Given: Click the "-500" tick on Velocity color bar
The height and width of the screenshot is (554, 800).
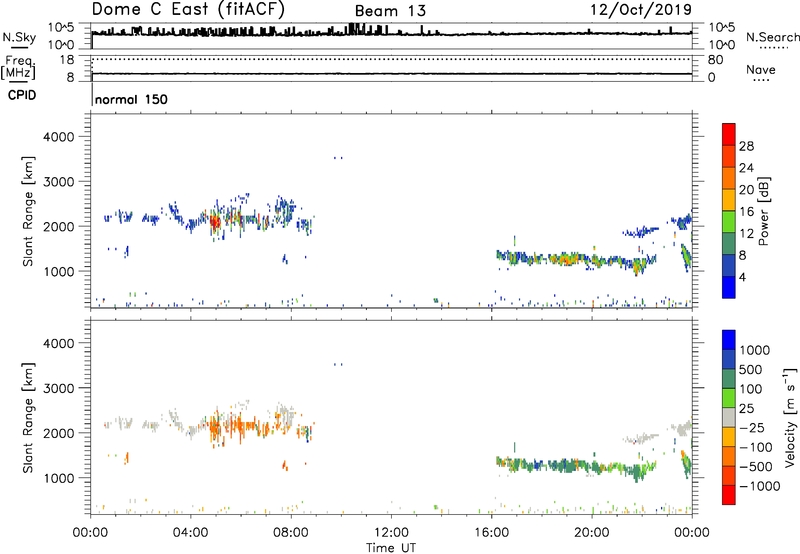Looking at the screenshot, I should (756, 466).
